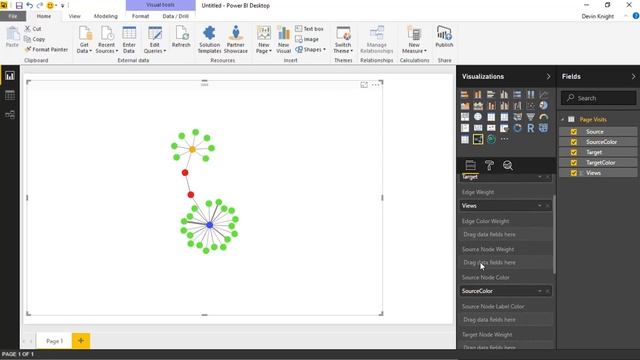Viewport: 640px width, 360px height.
Task: Select the Network Navigator custom visual
Action: click(478, 140)
